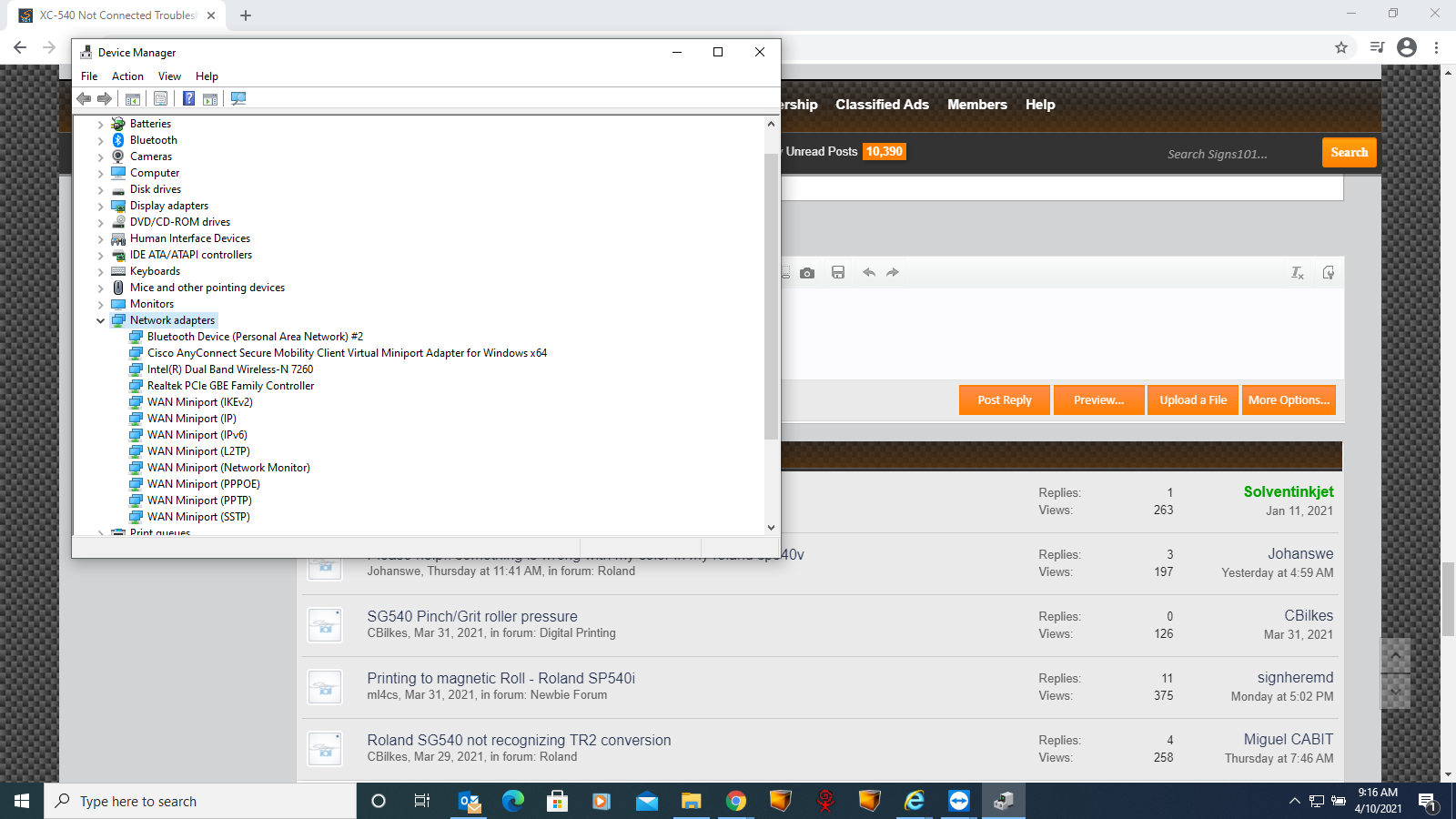Click More Options... button

click(x=1289, y=400)
